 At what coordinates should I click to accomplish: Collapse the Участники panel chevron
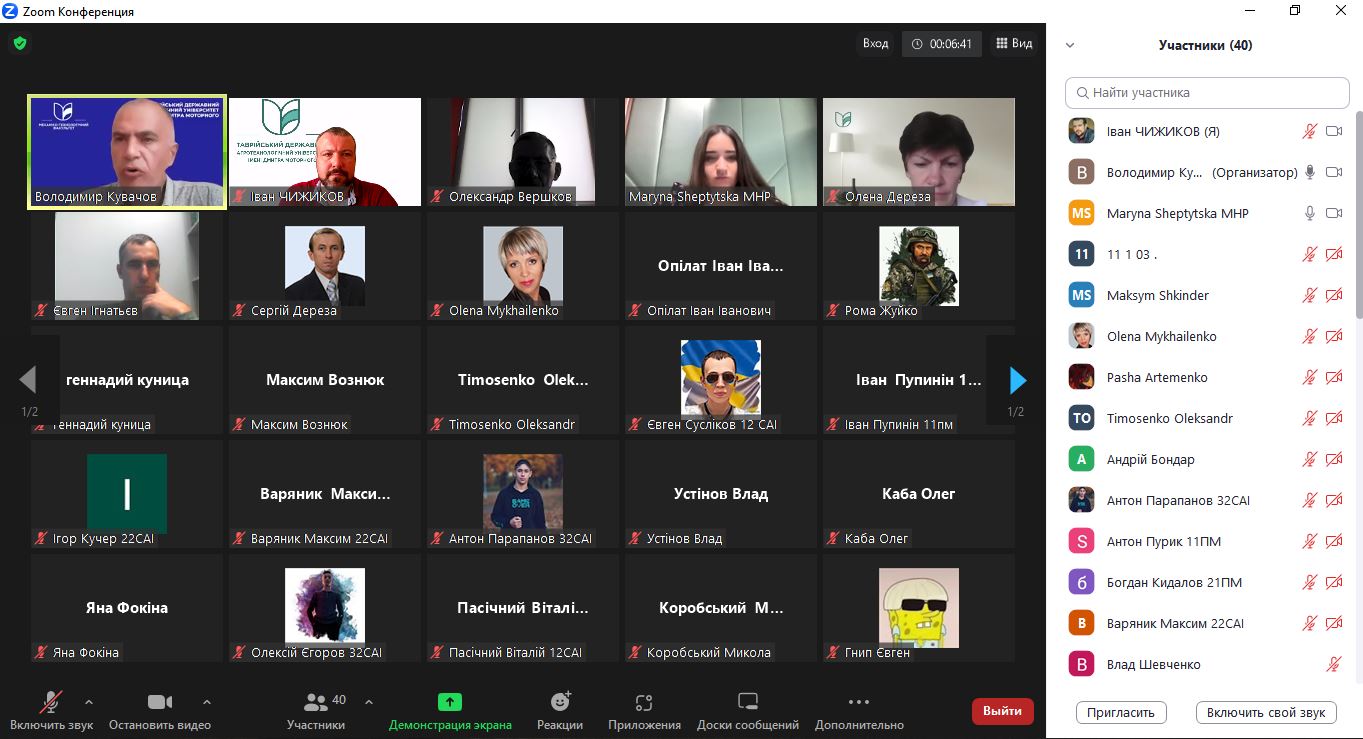click(1070, 45)
